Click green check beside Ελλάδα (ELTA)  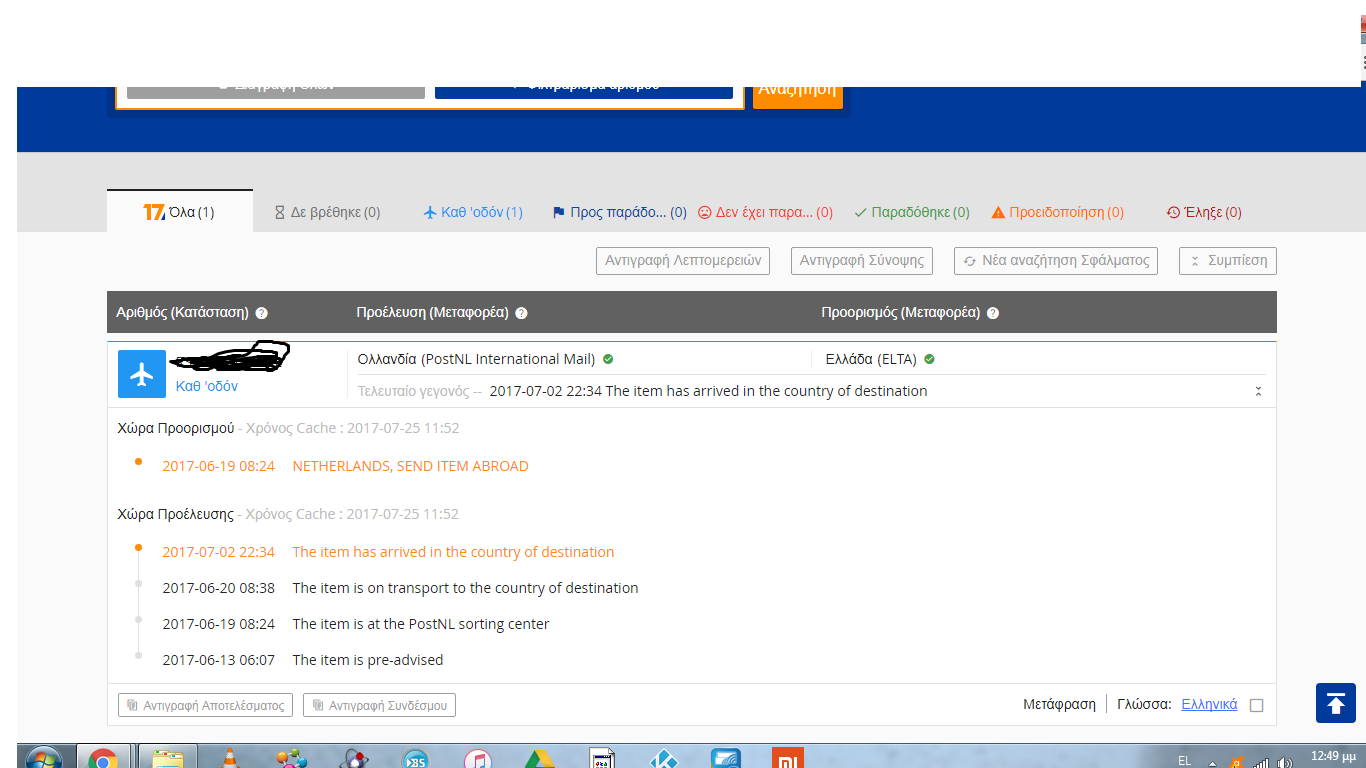coord(929,359)
